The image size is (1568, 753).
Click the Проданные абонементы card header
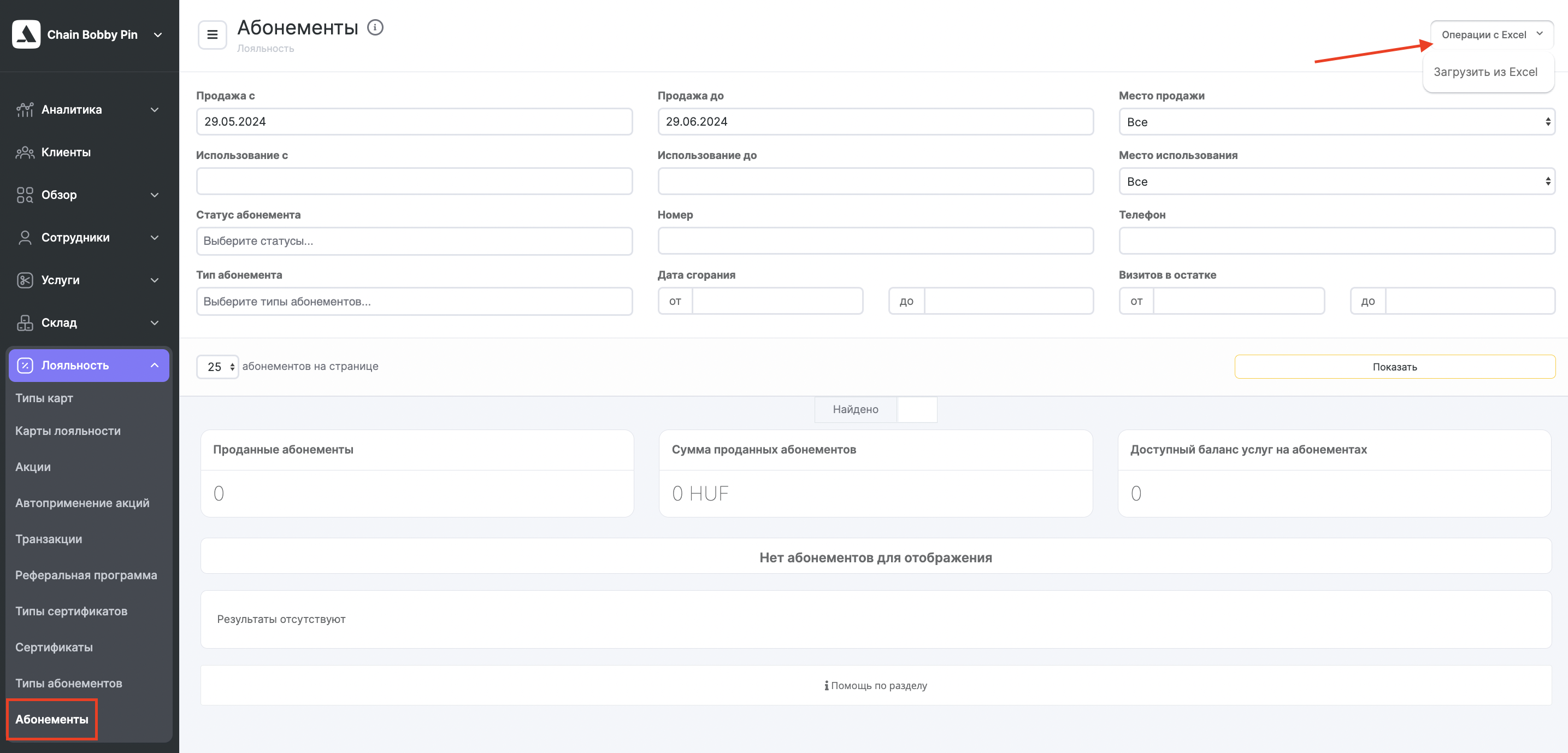pyautogui.click(x=417, y=450)
